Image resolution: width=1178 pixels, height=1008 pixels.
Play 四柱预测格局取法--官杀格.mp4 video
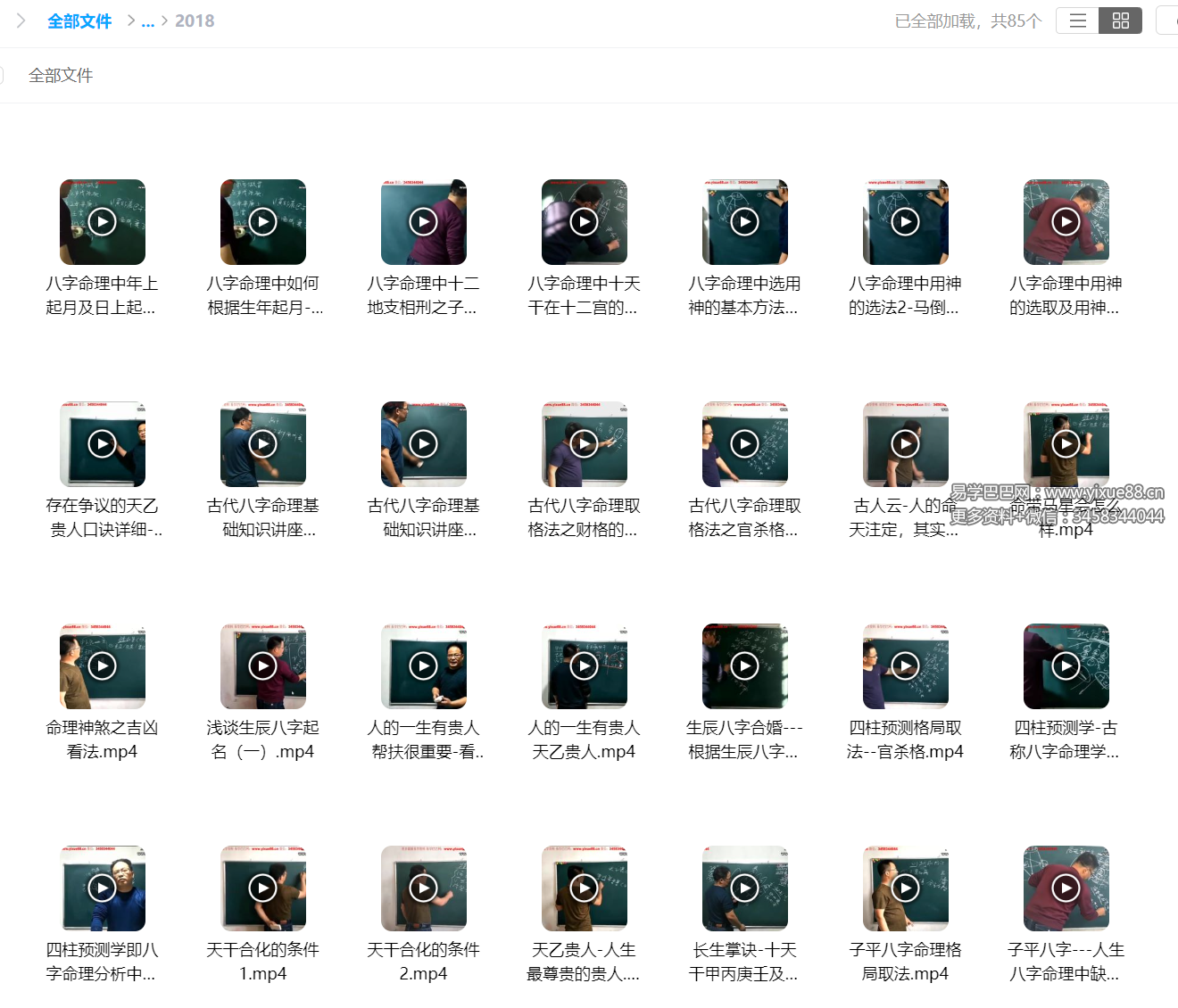click(906, 666)
